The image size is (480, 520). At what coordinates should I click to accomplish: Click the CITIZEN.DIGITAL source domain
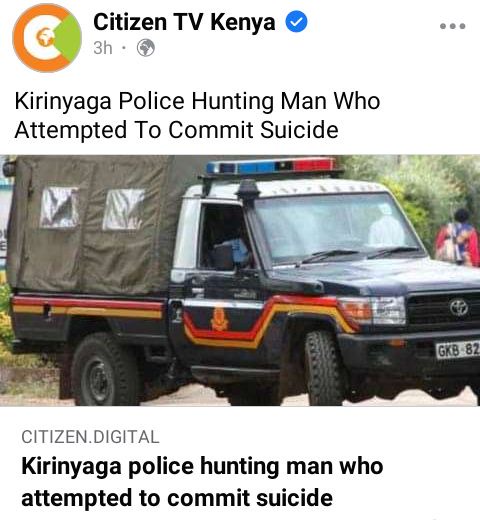(90, 437)
